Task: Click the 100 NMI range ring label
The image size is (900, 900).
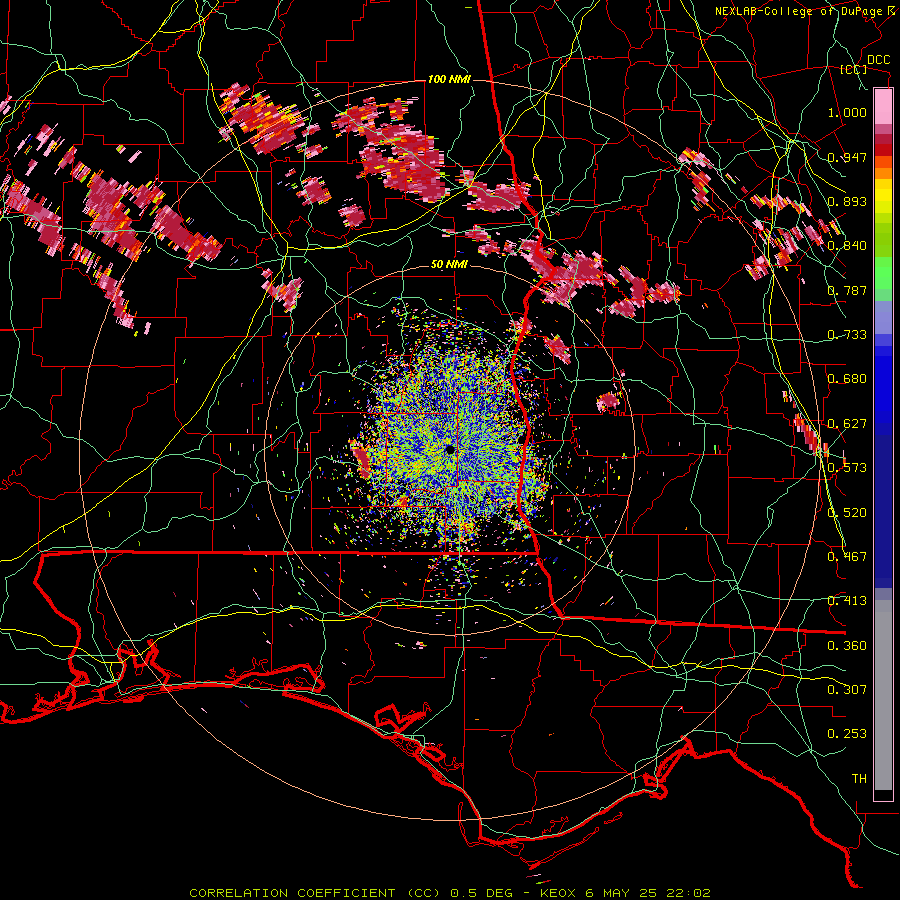Action: tap(449, 79)
